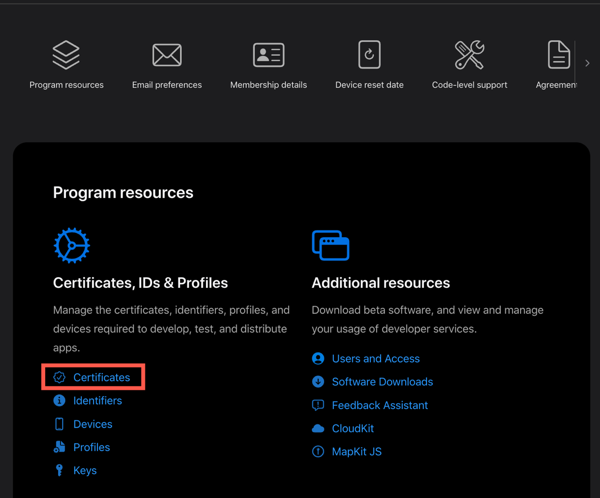Open the Agreements document icon
Image resolution: width=600 pixels, height=498 pixels.
click(x=559, y=54)
